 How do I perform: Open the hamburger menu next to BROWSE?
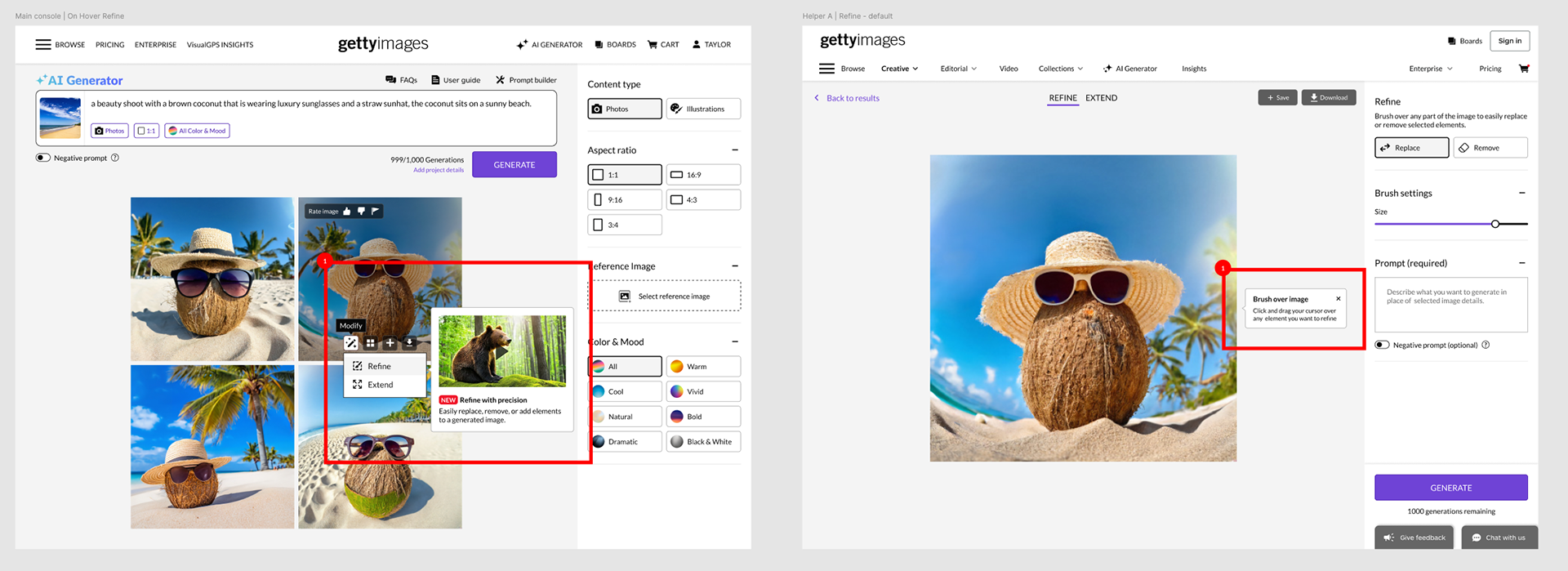(x=43, y=45)
